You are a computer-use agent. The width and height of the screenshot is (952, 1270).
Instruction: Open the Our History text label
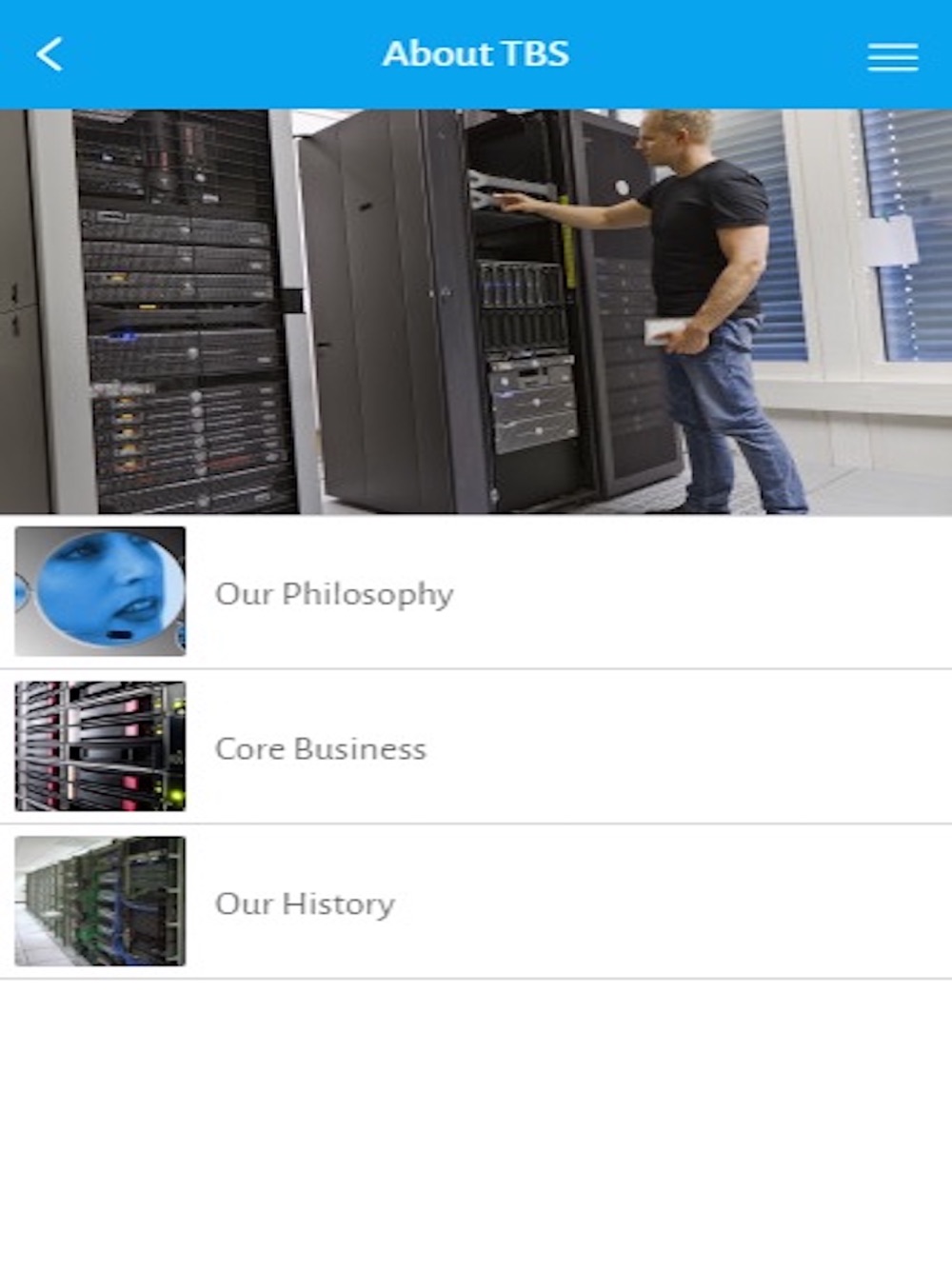tap(305, 903)
